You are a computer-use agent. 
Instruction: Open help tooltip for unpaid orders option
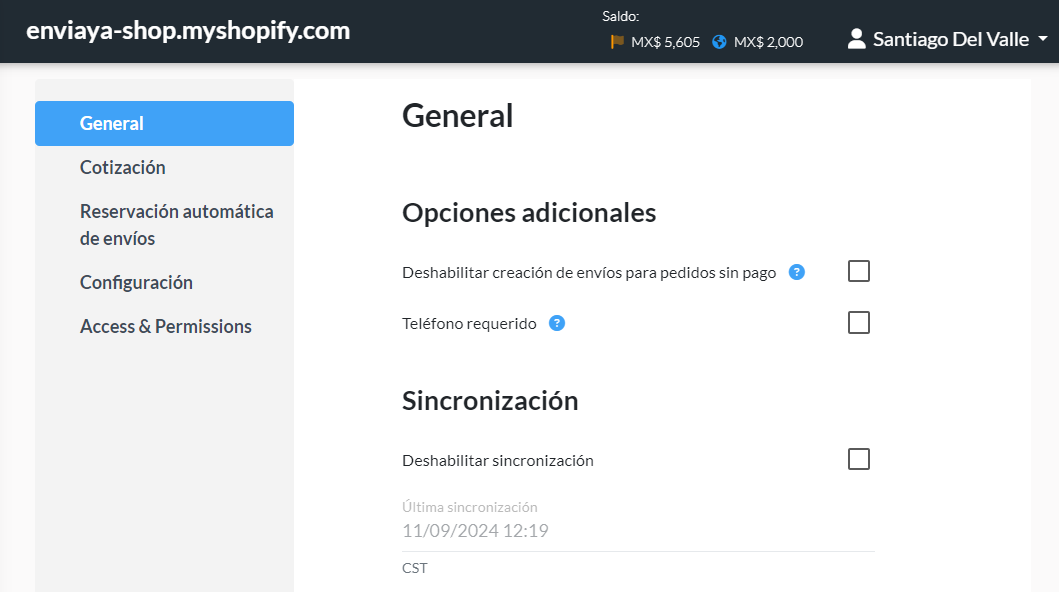797,272
